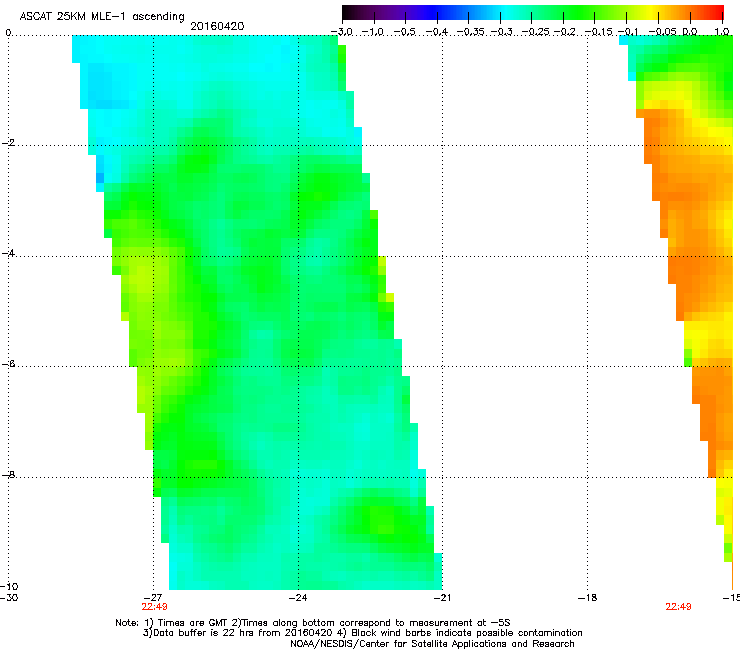Click the title "ASCAT 25KM MLE-1 ascending"
The height and width of the screenshot is (650, 740).
[x=102, y=17]
